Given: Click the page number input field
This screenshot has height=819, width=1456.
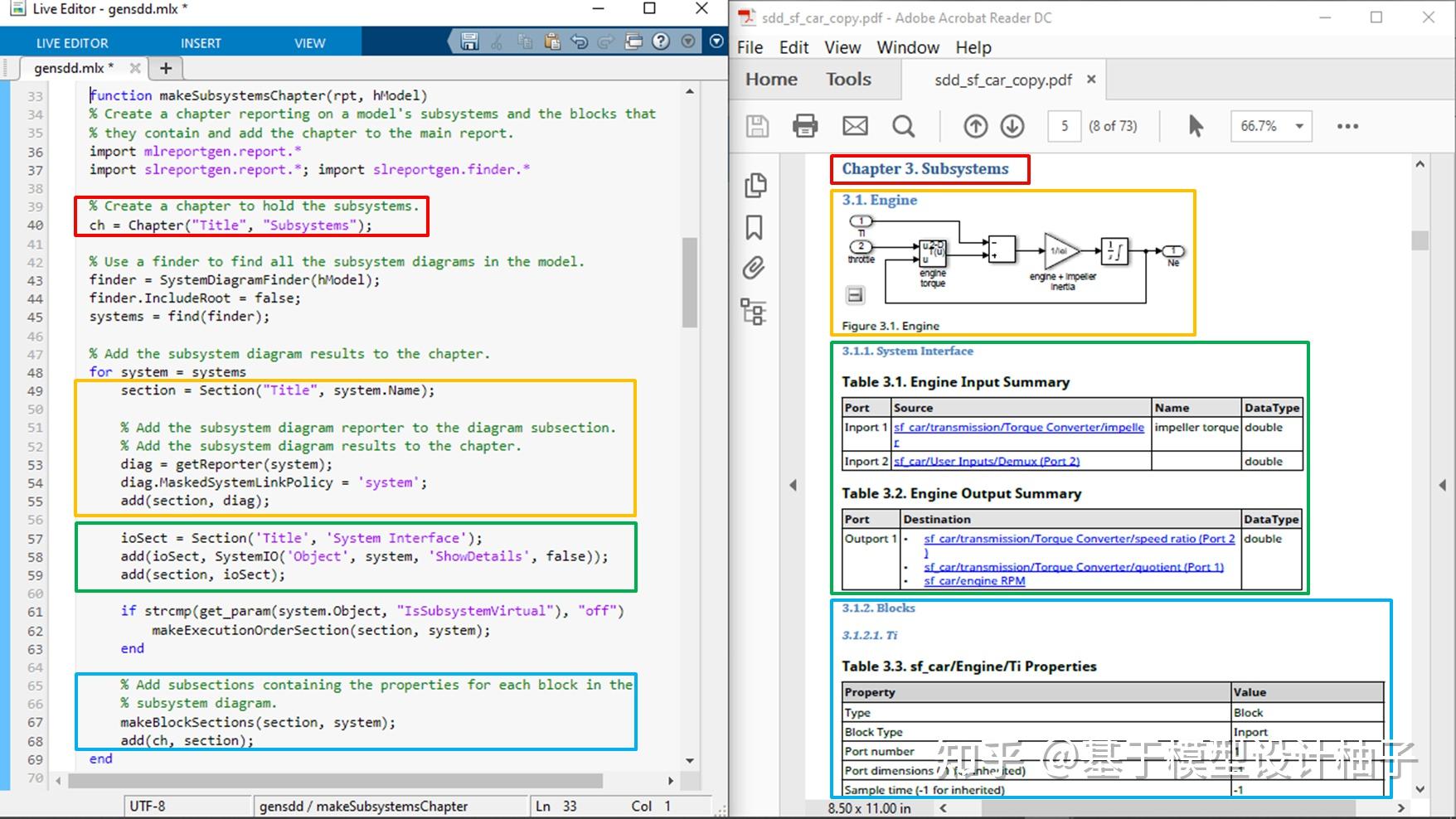Looking at the screenshot, I should click(1065, 126).
